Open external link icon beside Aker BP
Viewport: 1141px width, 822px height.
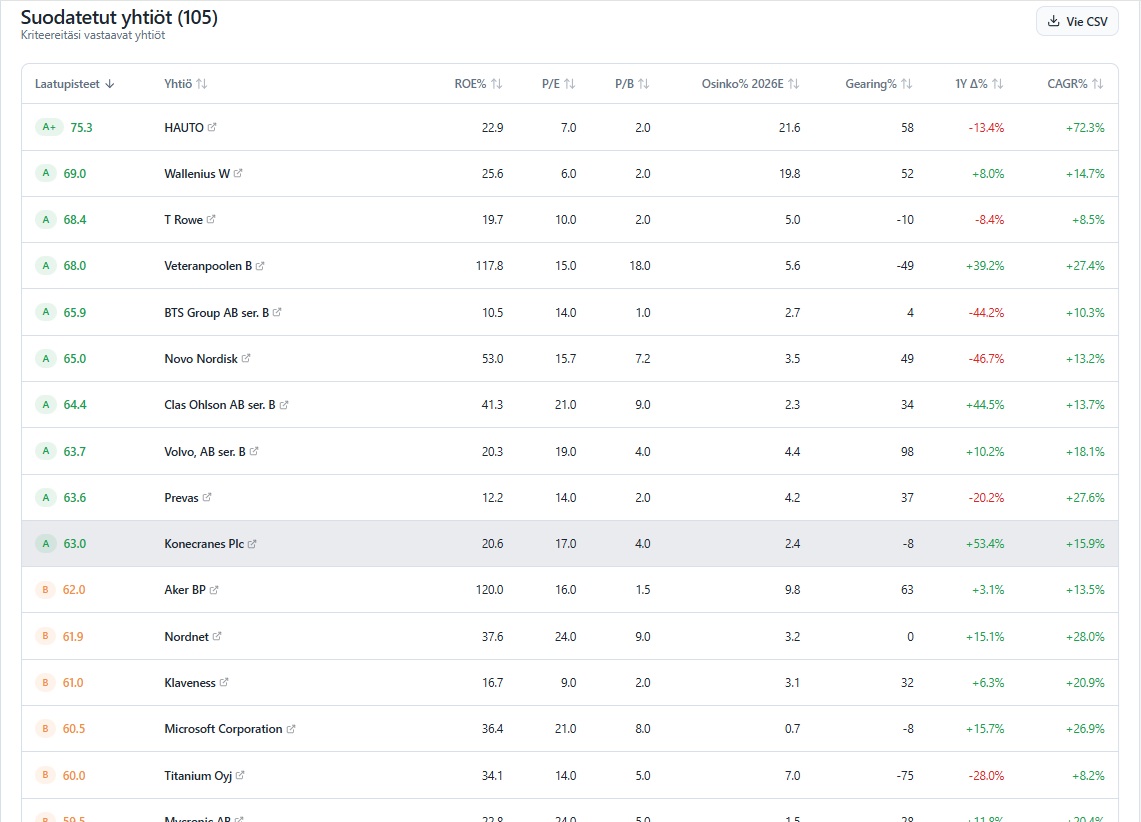tap(214, 590)
